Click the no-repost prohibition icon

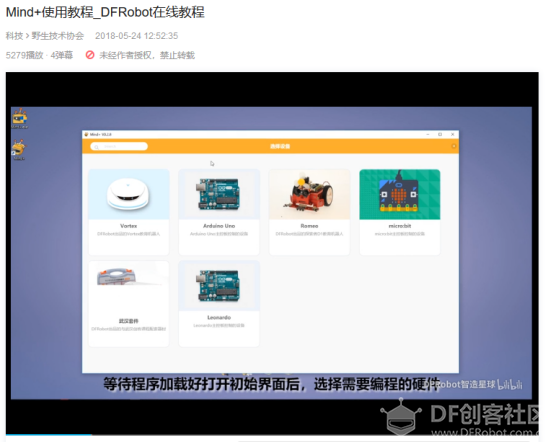90,55
